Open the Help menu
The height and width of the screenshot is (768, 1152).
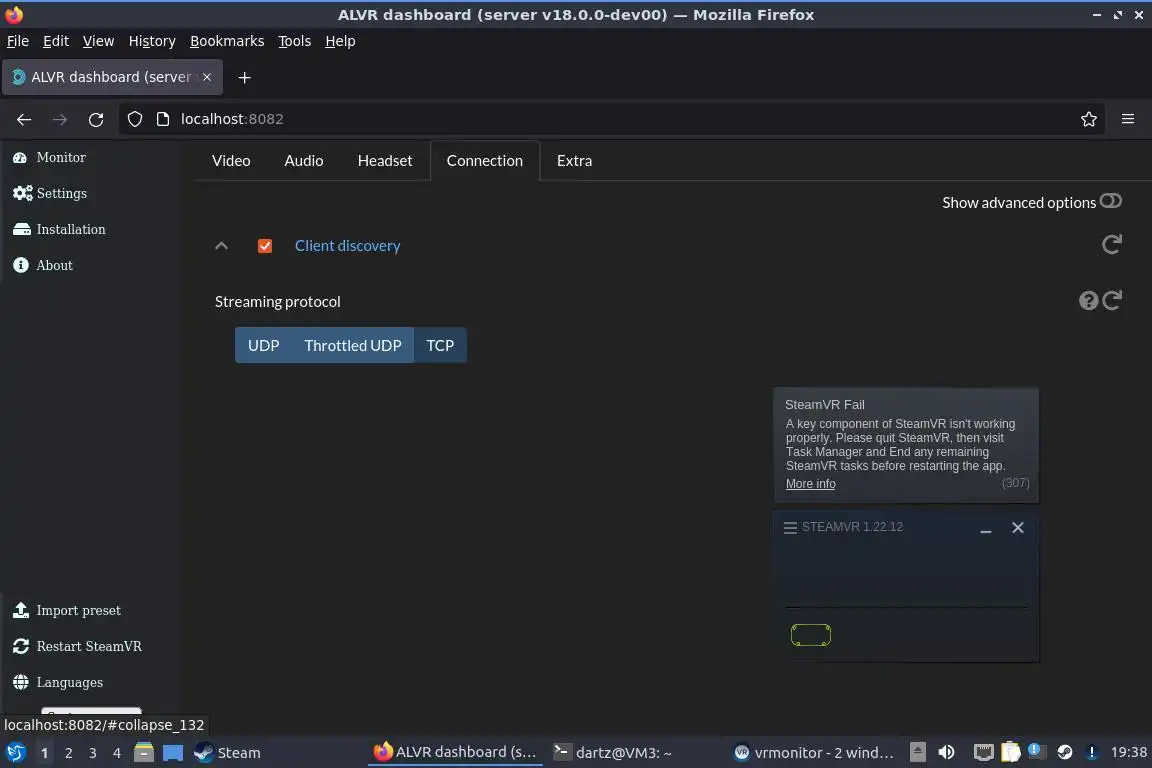(340, 41)
